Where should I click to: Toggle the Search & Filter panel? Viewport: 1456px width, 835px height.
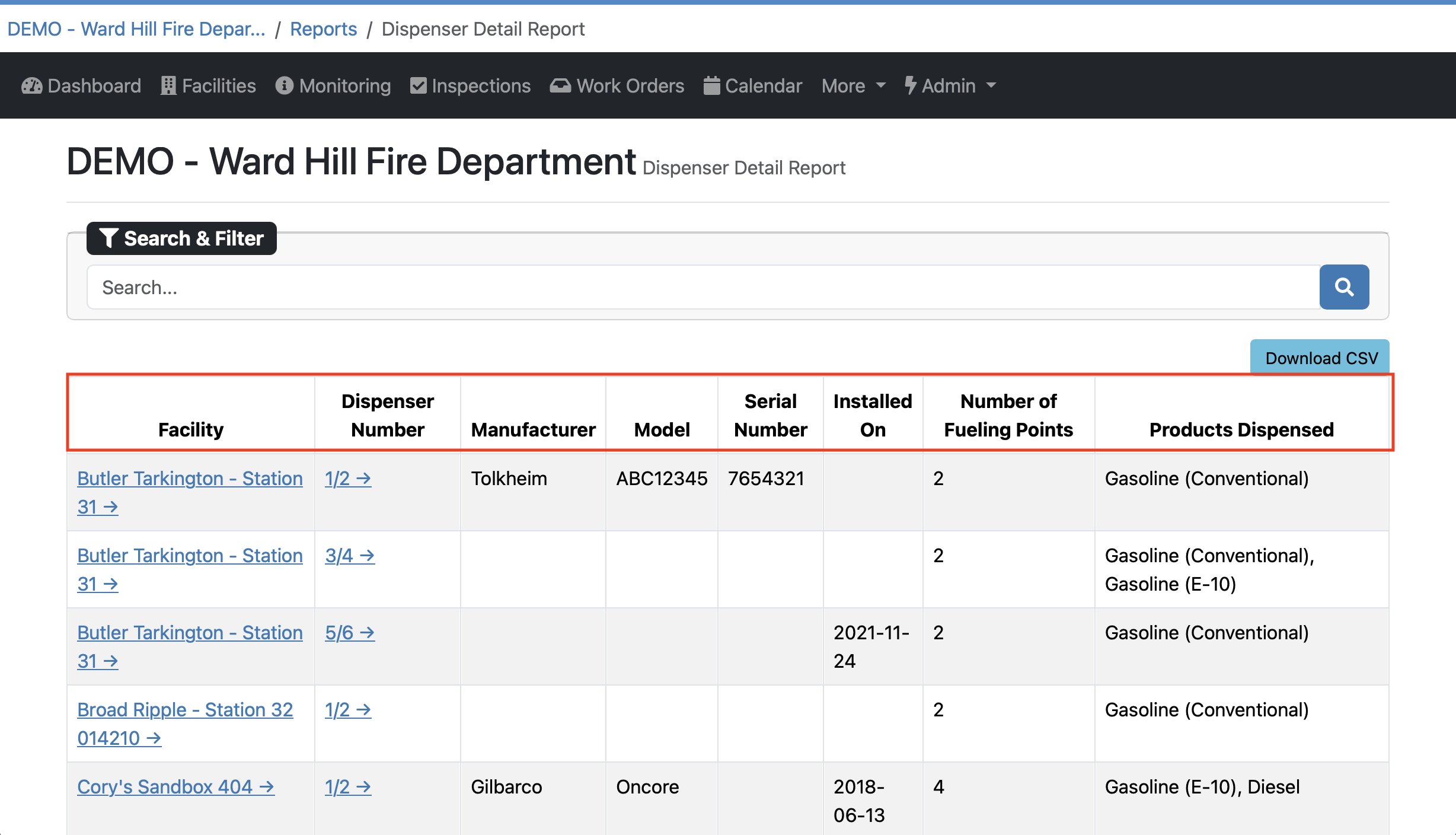pos(181,238)
